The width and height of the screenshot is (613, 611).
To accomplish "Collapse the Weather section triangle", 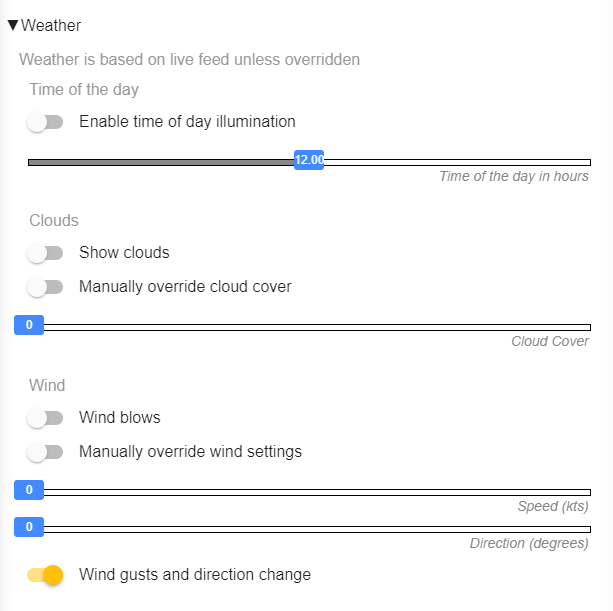I will coord(13,25).
